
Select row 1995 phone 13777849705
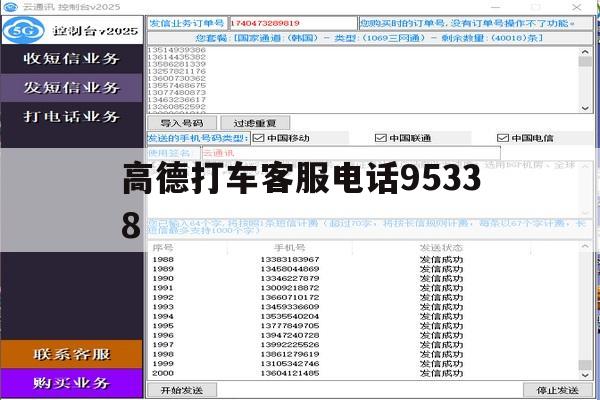[290, 326]
